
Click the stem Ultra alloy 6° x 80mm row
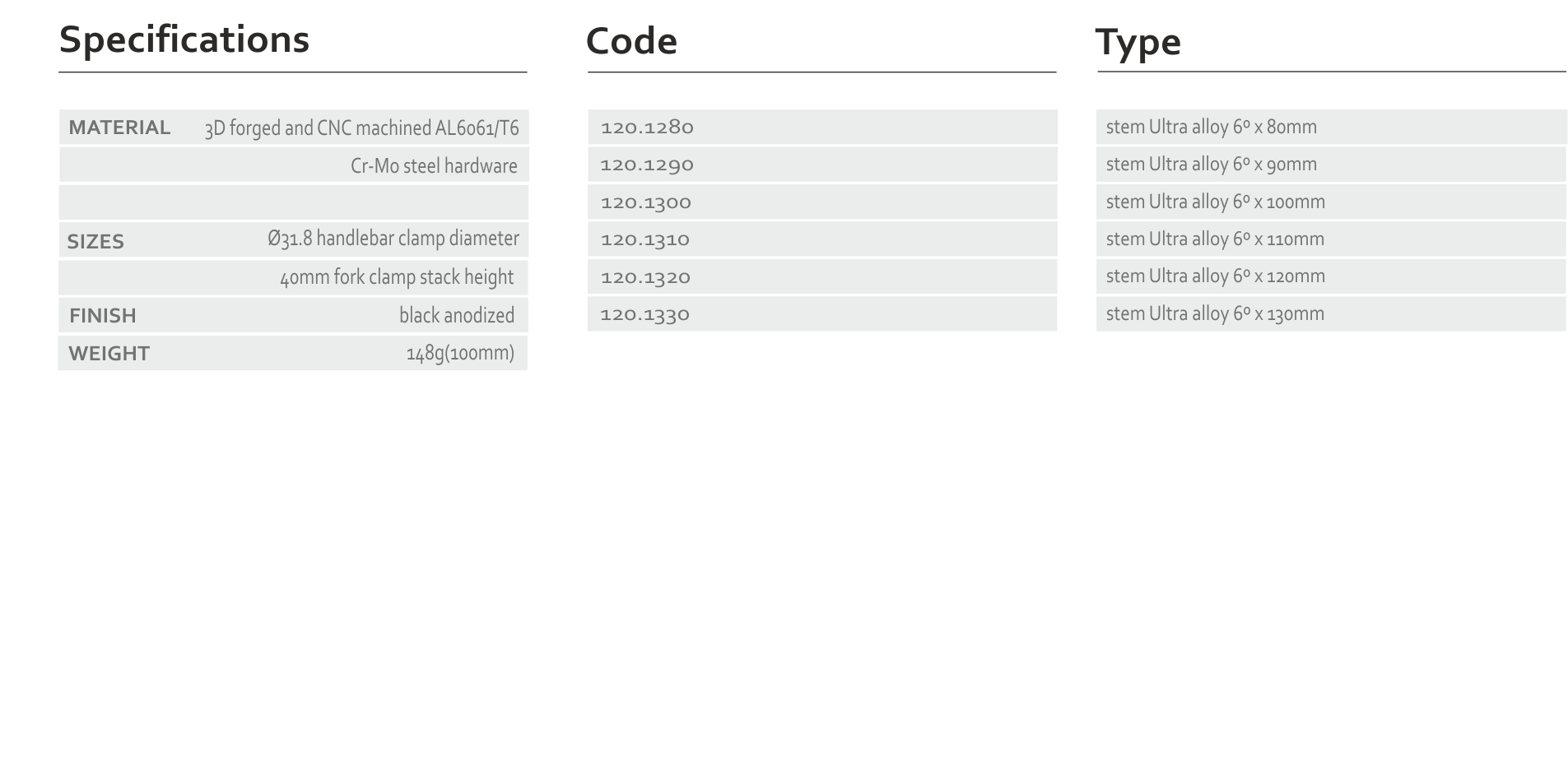[x=1331, y=127]
